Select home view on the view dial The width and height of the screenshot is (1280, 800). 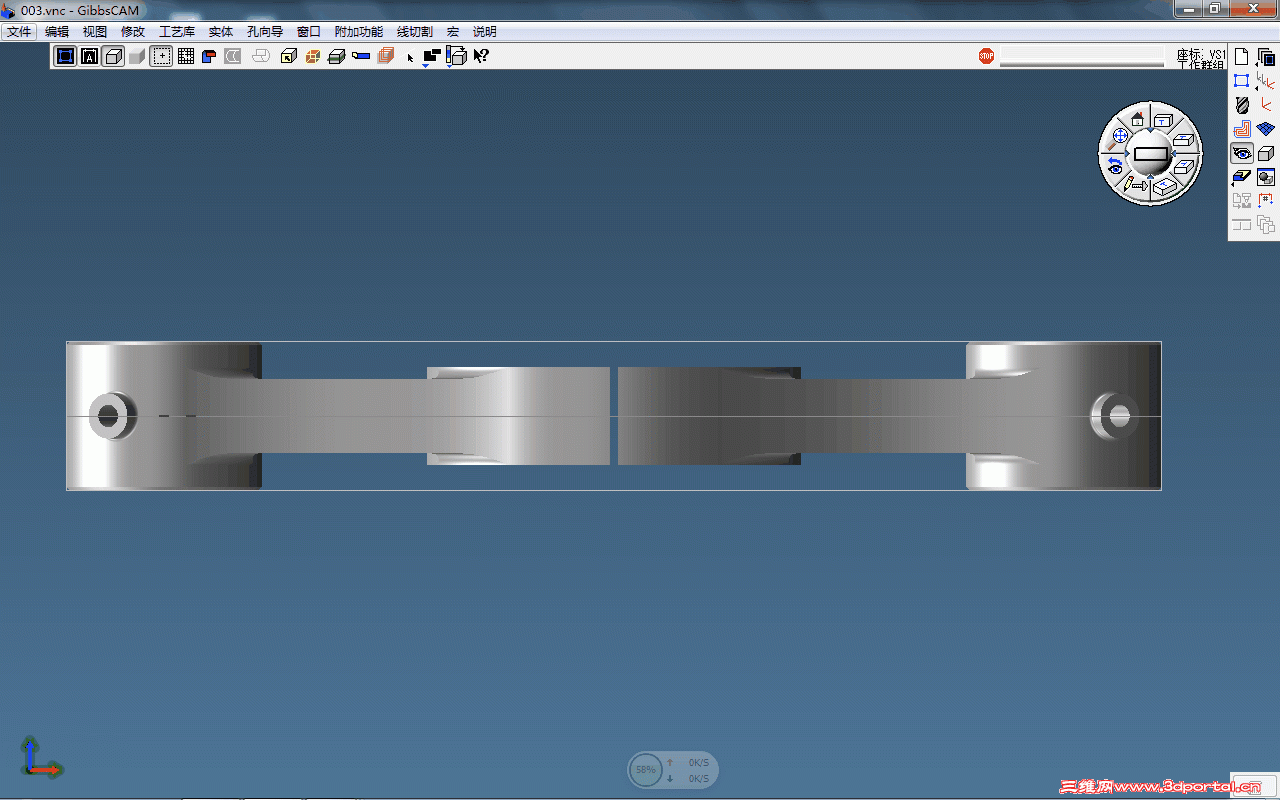[1137, 119]
